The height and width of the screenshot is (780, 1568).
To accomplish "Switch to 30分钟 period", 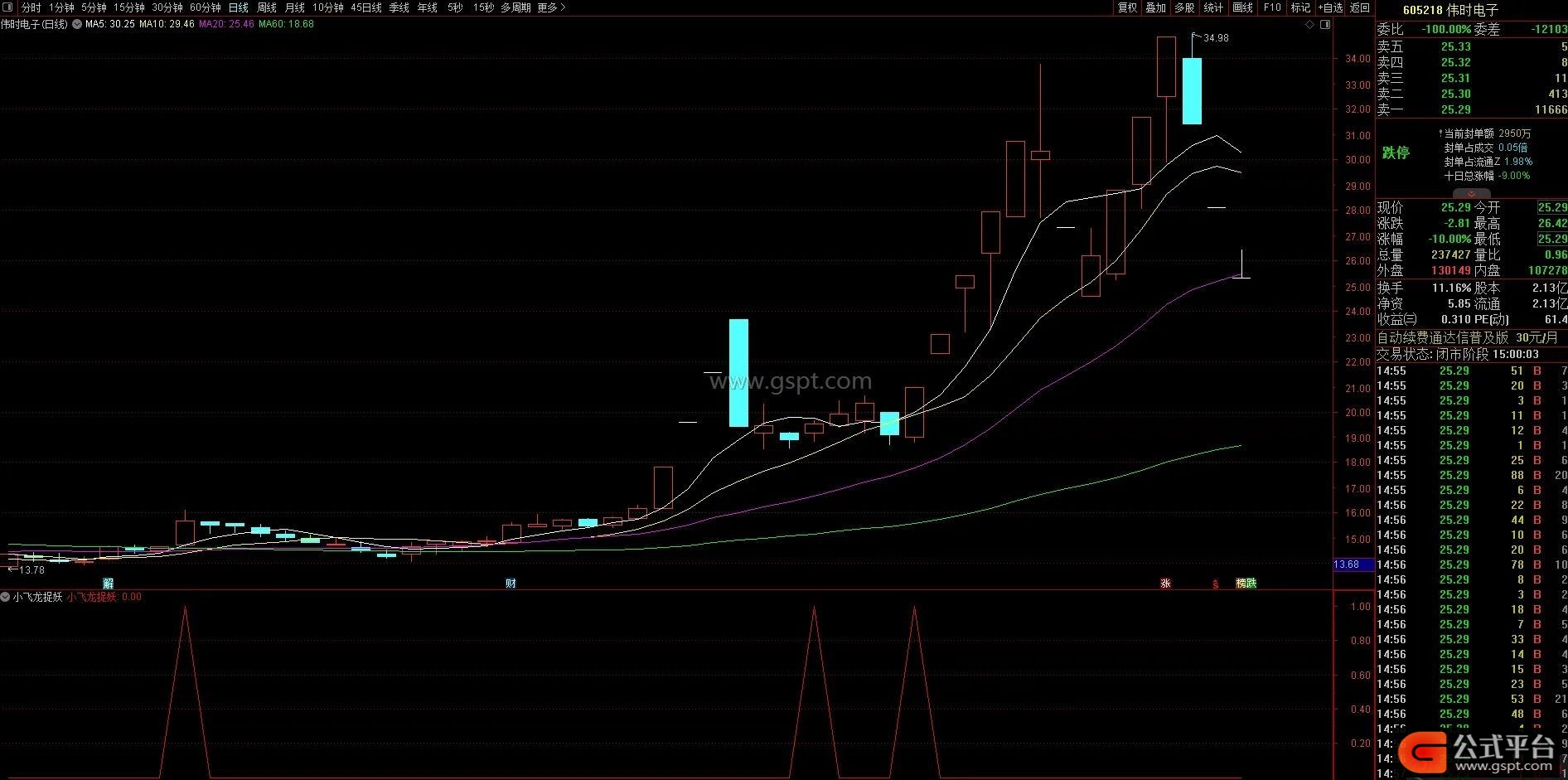I will coord(167,7).
